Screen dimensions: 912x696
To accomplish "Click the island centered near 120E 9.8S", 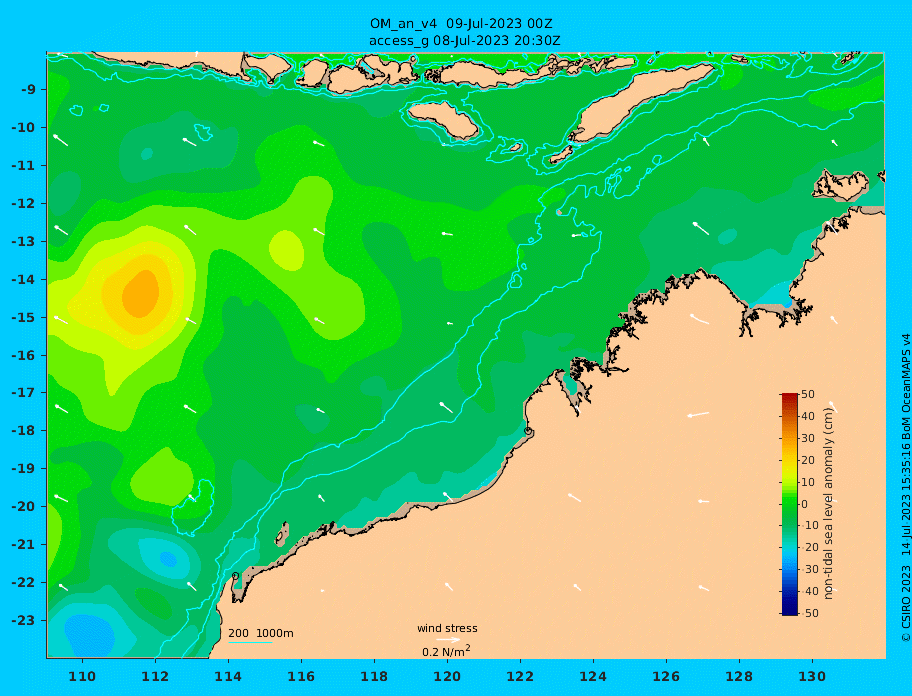I will [x=443, y=120].
